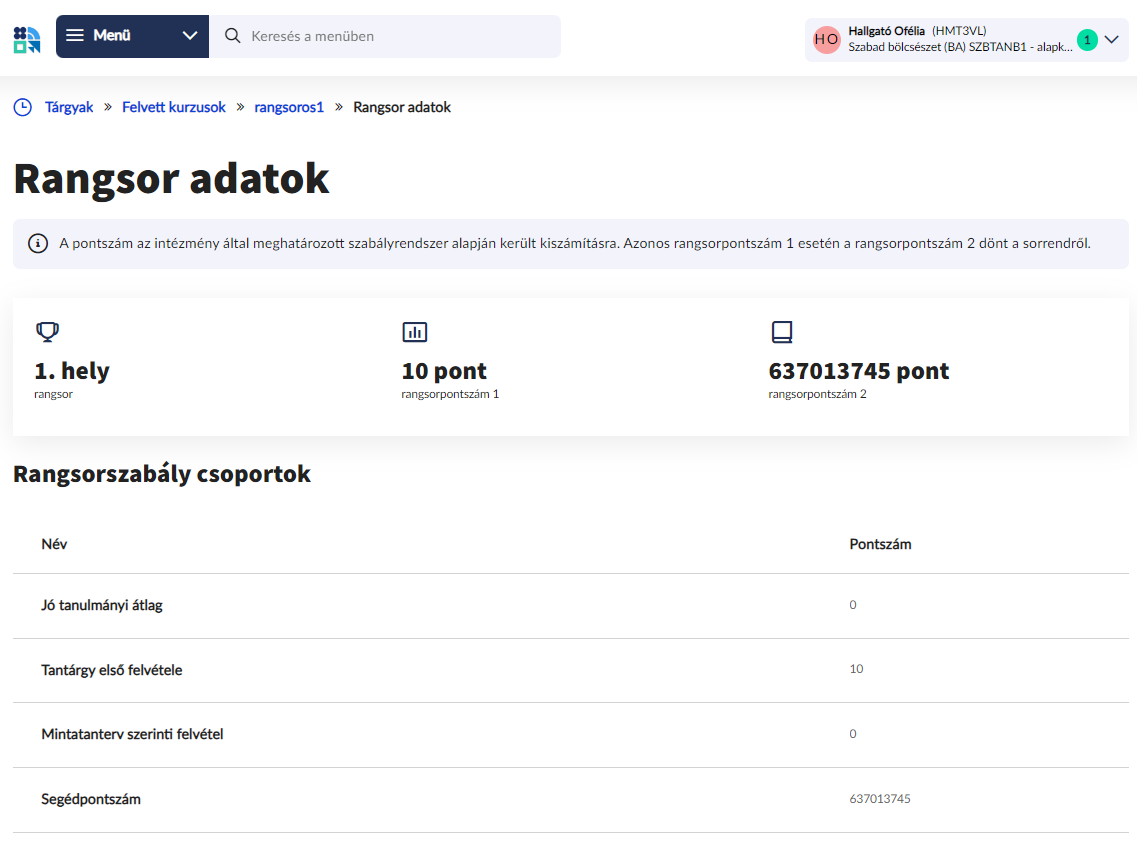Open Felvett kurzusok breadcrumb link

point(174,107)
